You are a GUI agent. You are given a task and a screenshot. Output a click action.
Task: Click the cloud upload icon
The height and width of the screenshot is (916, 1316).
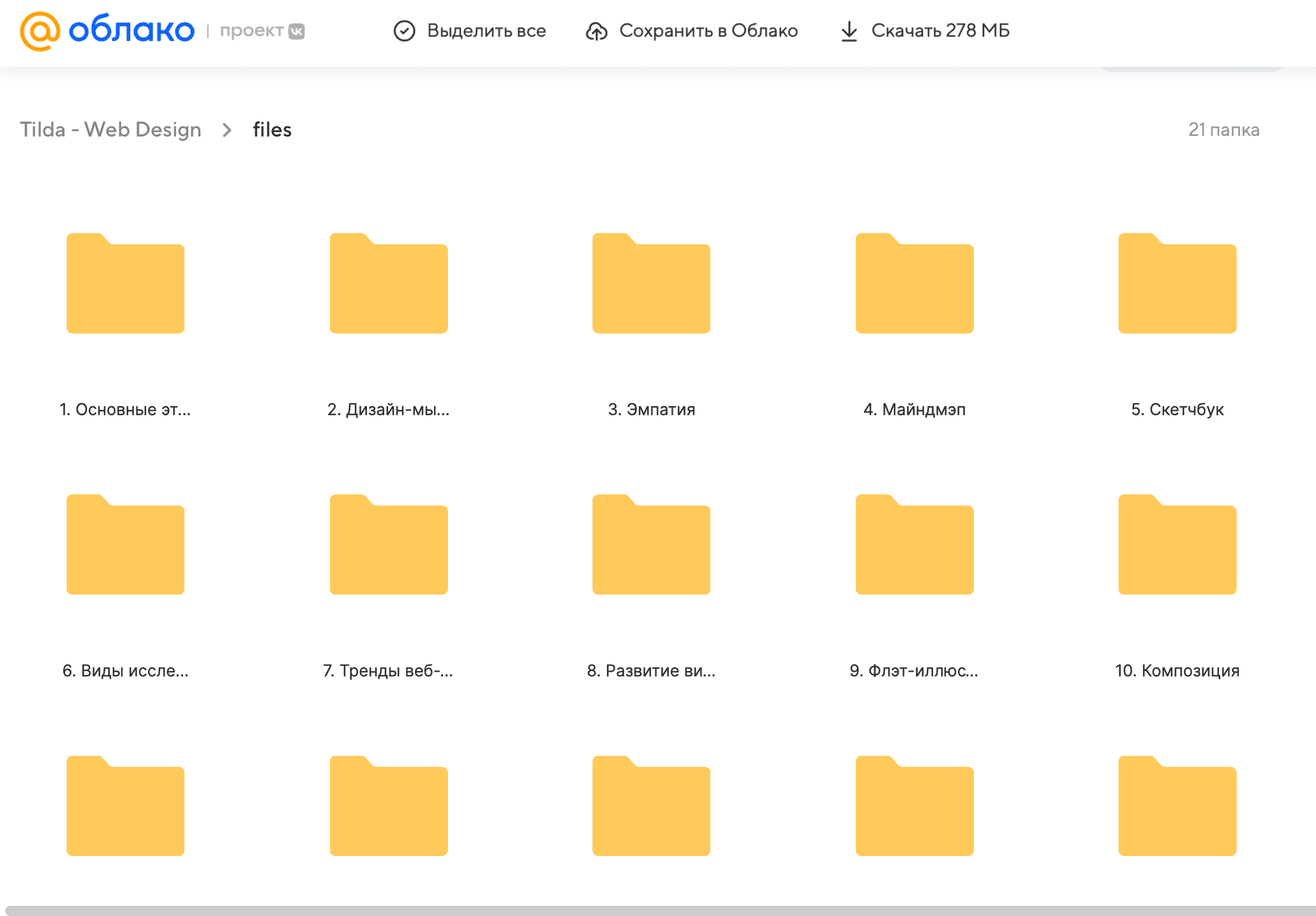(597, 31)
